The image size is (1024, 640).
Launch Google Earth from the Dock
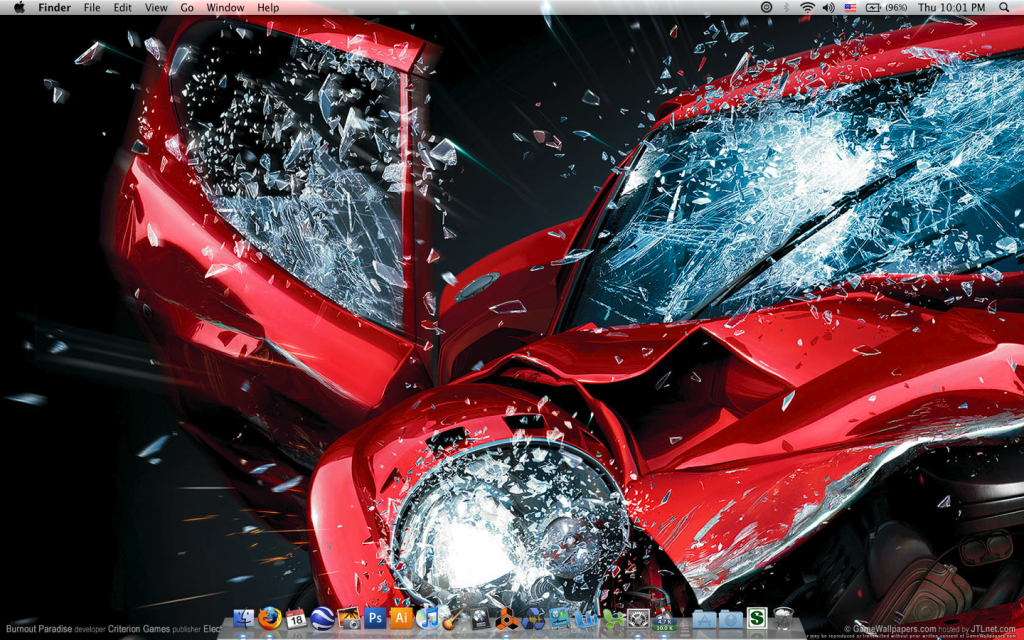323,618
